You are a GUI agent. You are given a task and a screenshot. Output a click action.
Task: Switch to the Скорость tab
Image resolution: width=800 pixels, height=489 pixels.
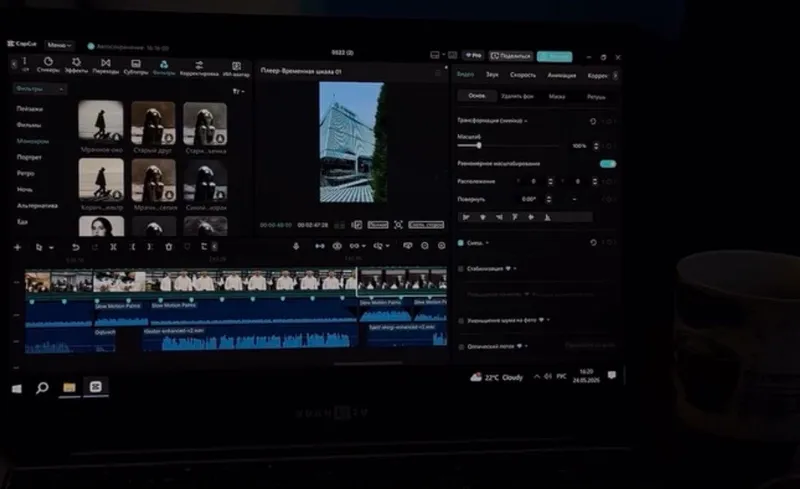(523, 75)
